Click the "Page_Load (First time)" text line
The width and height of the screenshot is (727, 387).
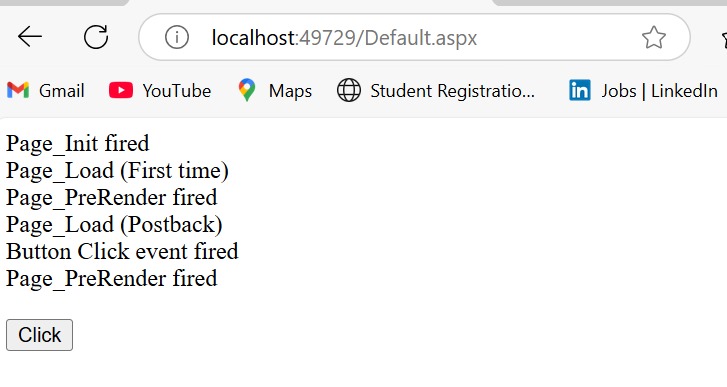point(117,171)
